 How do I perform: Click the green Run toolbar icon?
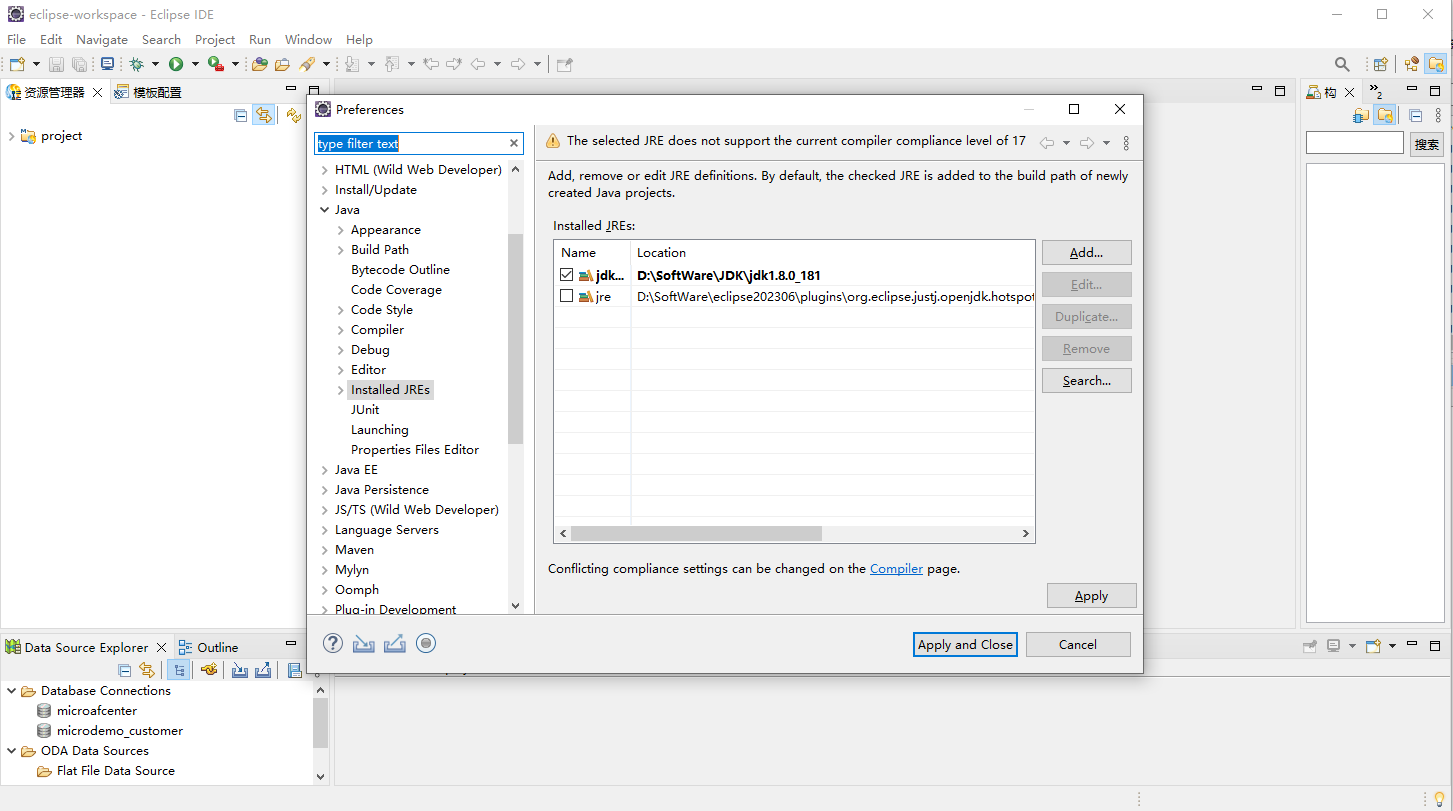click(x=176, y=64)
